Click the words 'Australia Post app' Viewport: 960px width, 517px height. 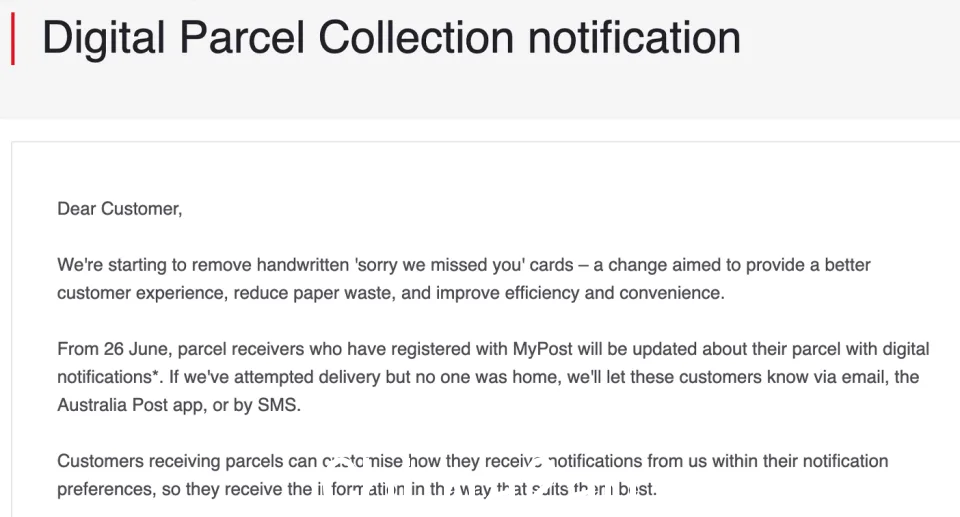[130, 405]
